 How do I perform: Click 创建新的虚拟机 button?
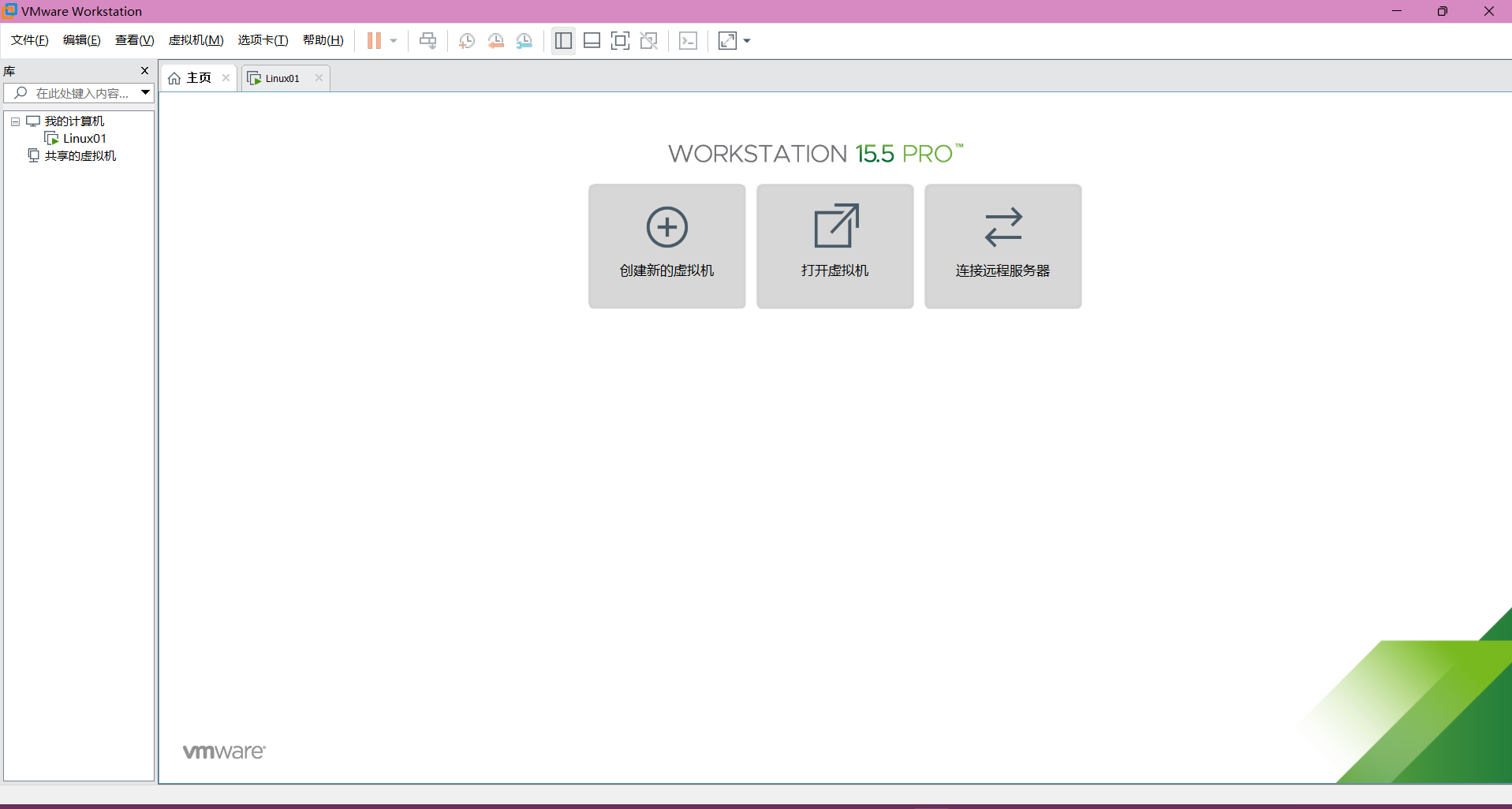pos(666,246)
